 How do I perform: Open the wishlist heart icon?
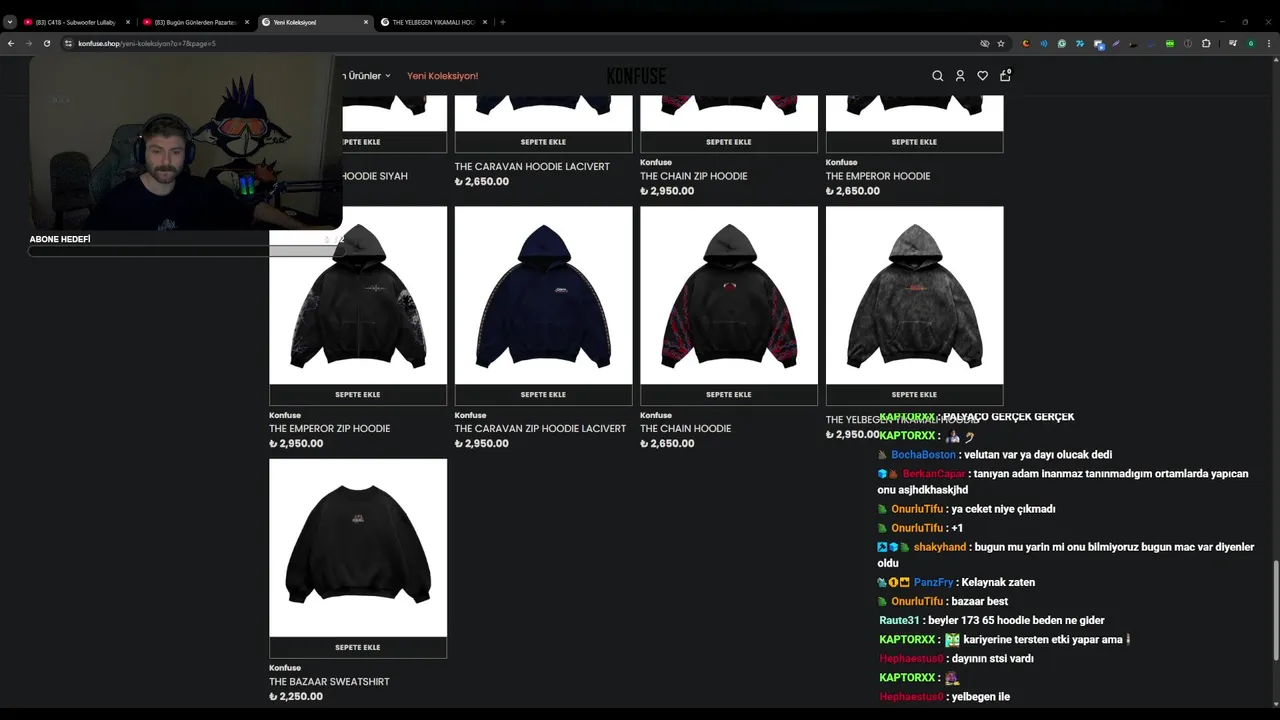(x=983, y=76)
